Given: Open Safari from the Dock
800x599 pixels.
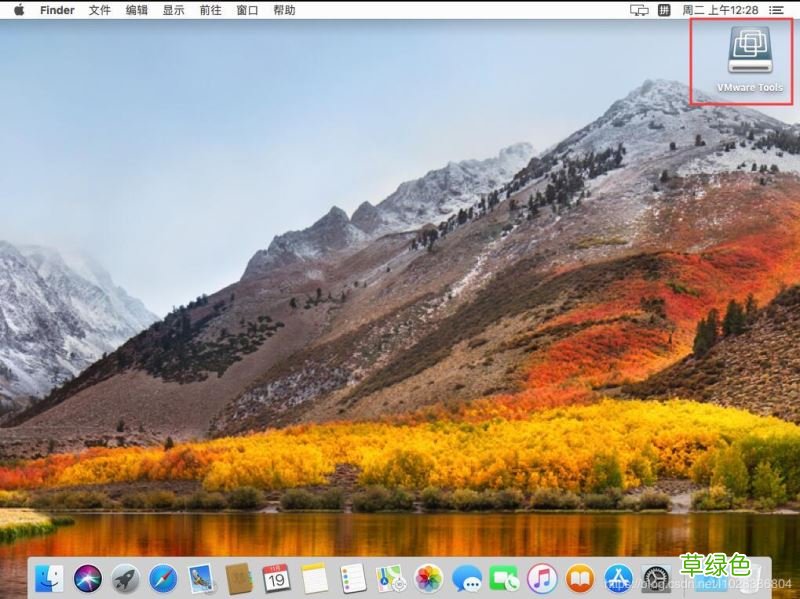Looking at the screenshot, I should (x=162, y=577).
